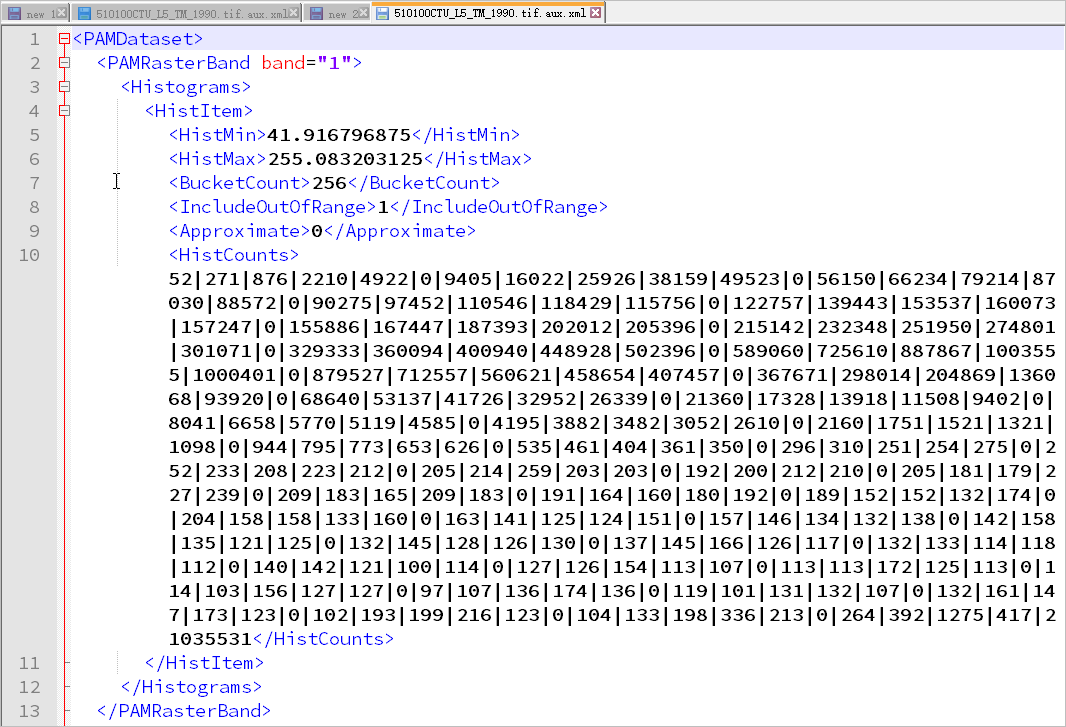Click the BucketCount value 256
The height and width of the screenshot is (727, 1066).
[x=329, y=183]
